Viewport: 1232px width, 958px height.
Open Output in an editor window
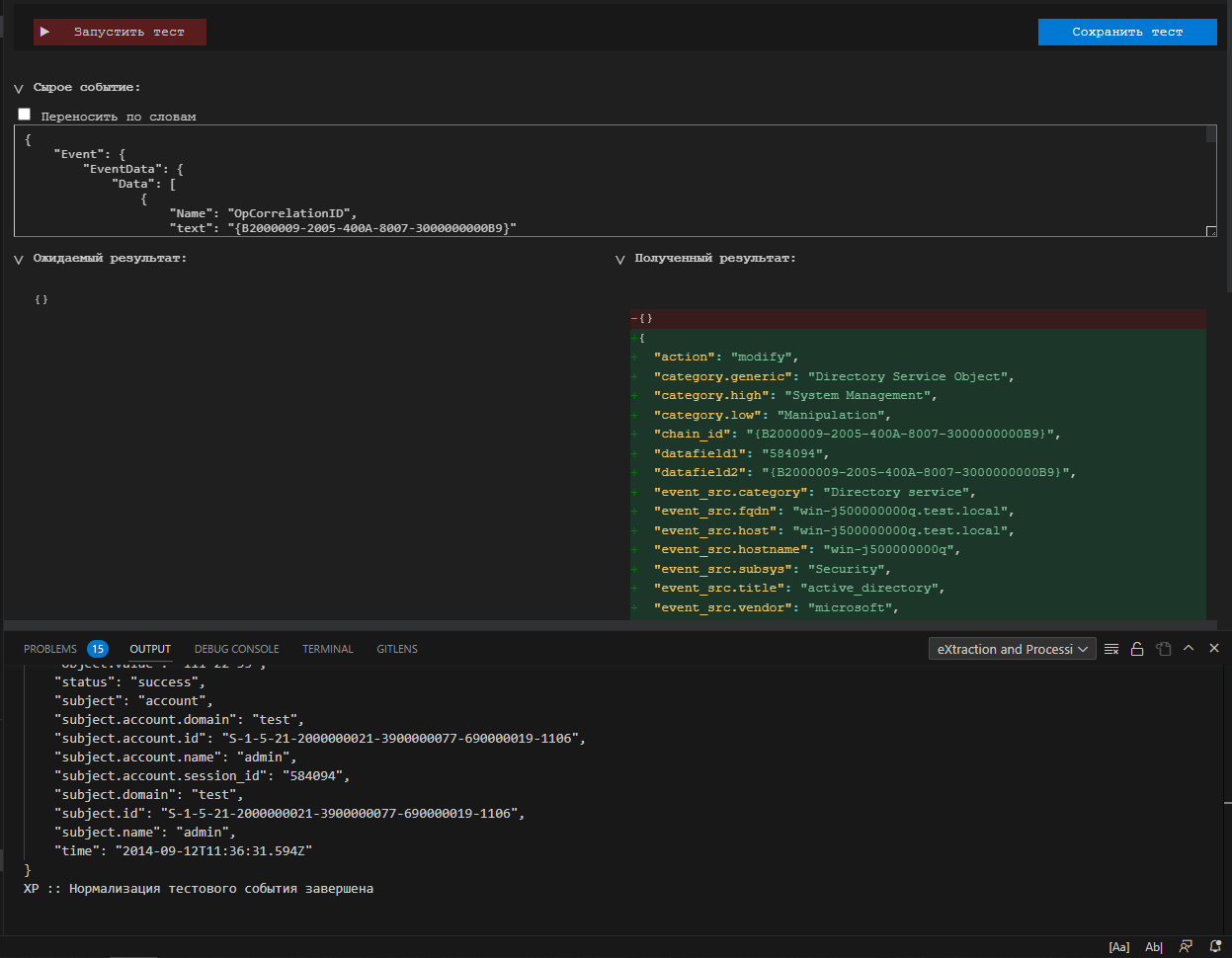click(1164, 649)
